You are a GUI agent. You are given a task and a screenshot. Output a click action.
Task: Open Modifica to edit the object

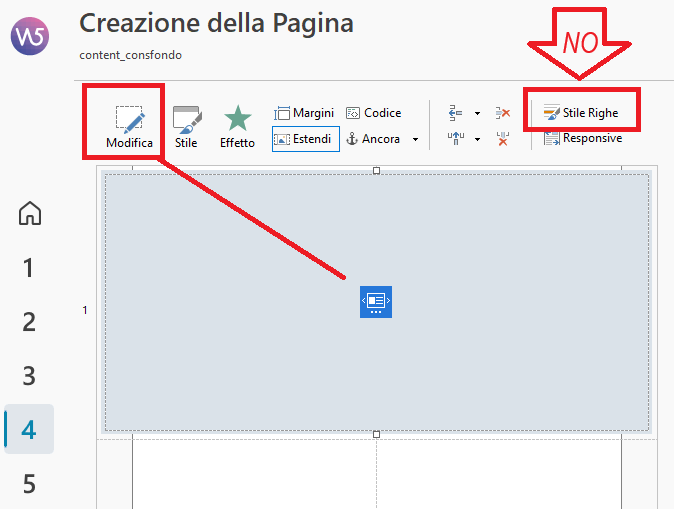click(x=129, y=127)
